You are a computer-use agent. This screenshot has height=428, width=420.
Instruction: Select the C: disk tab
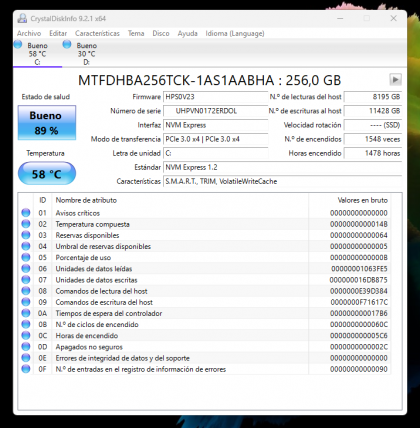(37, 53)
